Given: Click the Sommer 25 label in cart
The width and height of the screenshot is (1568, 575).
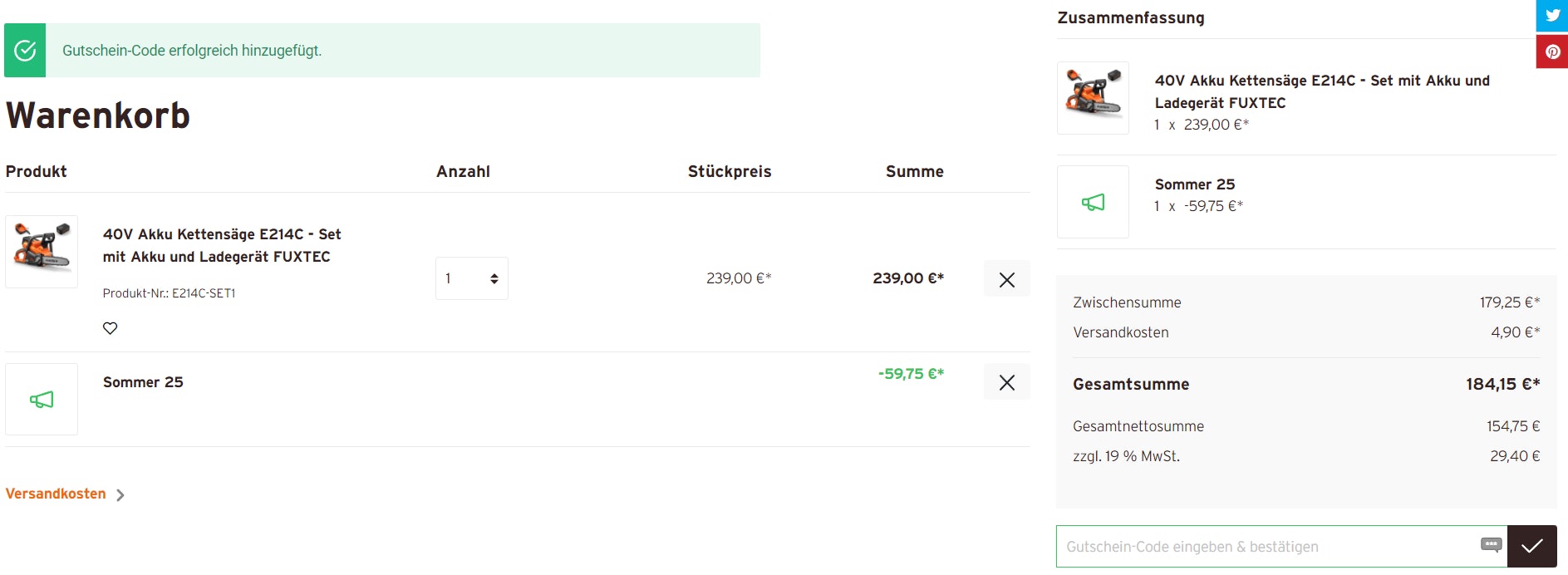Looking at the screenshot, I should click(x=143, y=382).
